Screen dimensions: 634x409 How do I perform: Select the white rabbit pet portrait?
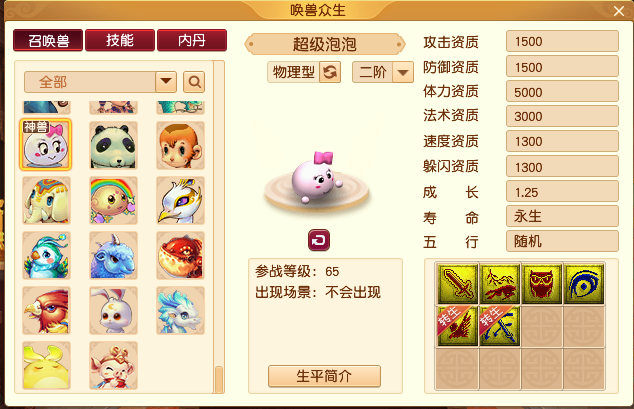coord(113,310)
